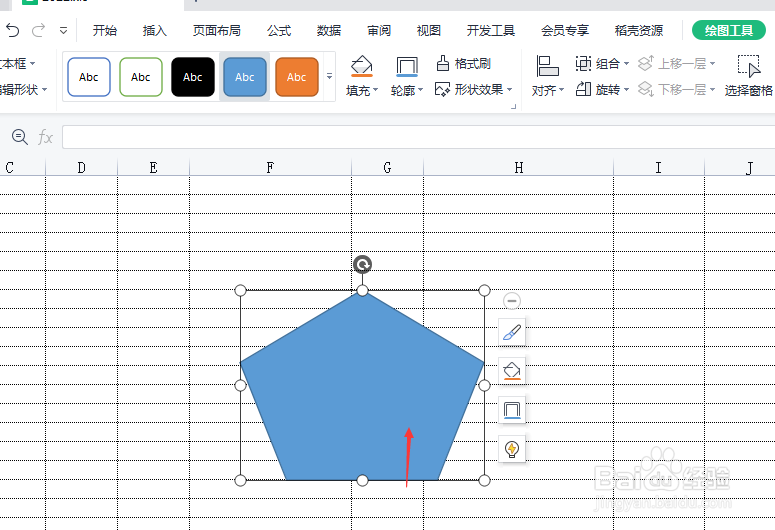Viewport: 775px width, 530px height.
Task: Click the floating lightbulb icon
Action: click(x=512, y=449)
